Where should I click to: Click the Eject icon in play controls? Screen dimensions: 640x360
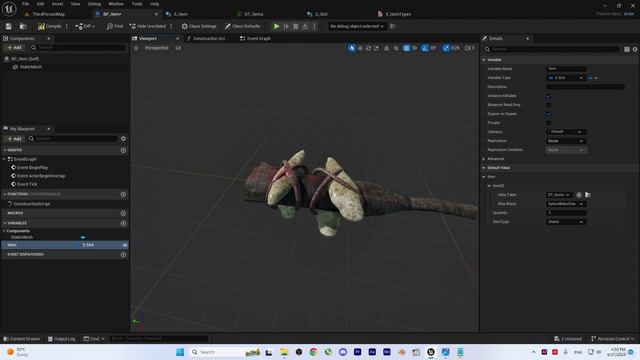pyautogui.click(x=304, y=26)
